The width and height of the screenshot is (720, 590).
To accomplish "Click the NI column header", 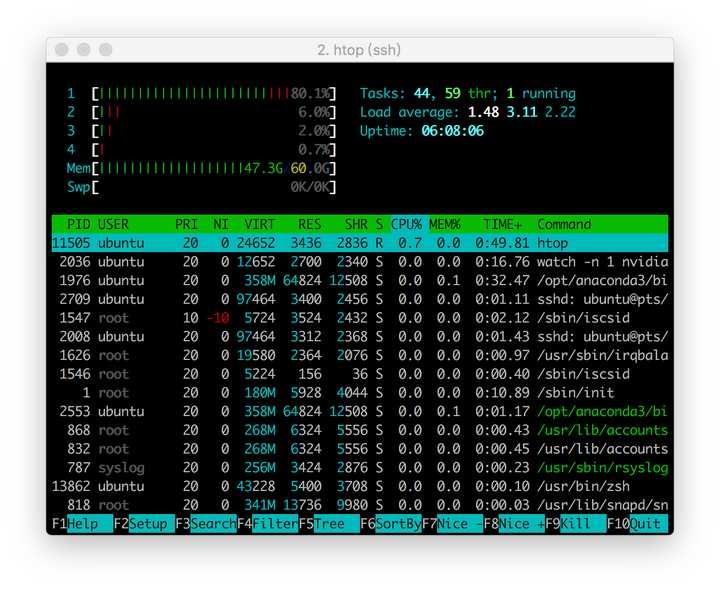I will tap(221, 224).
